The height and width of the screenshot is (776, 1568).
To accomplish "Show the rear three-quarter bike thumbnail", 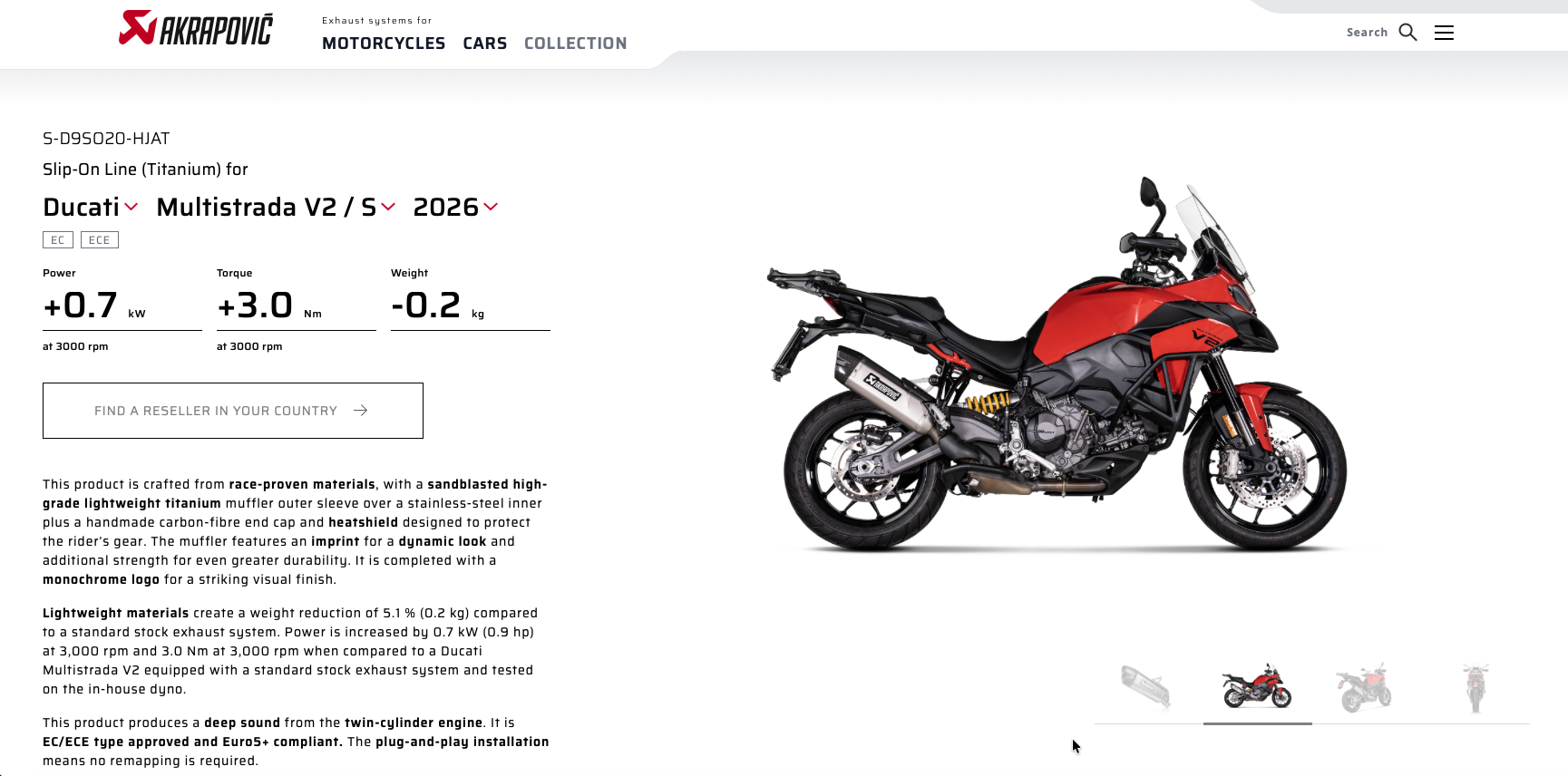I will point(1364,687).
